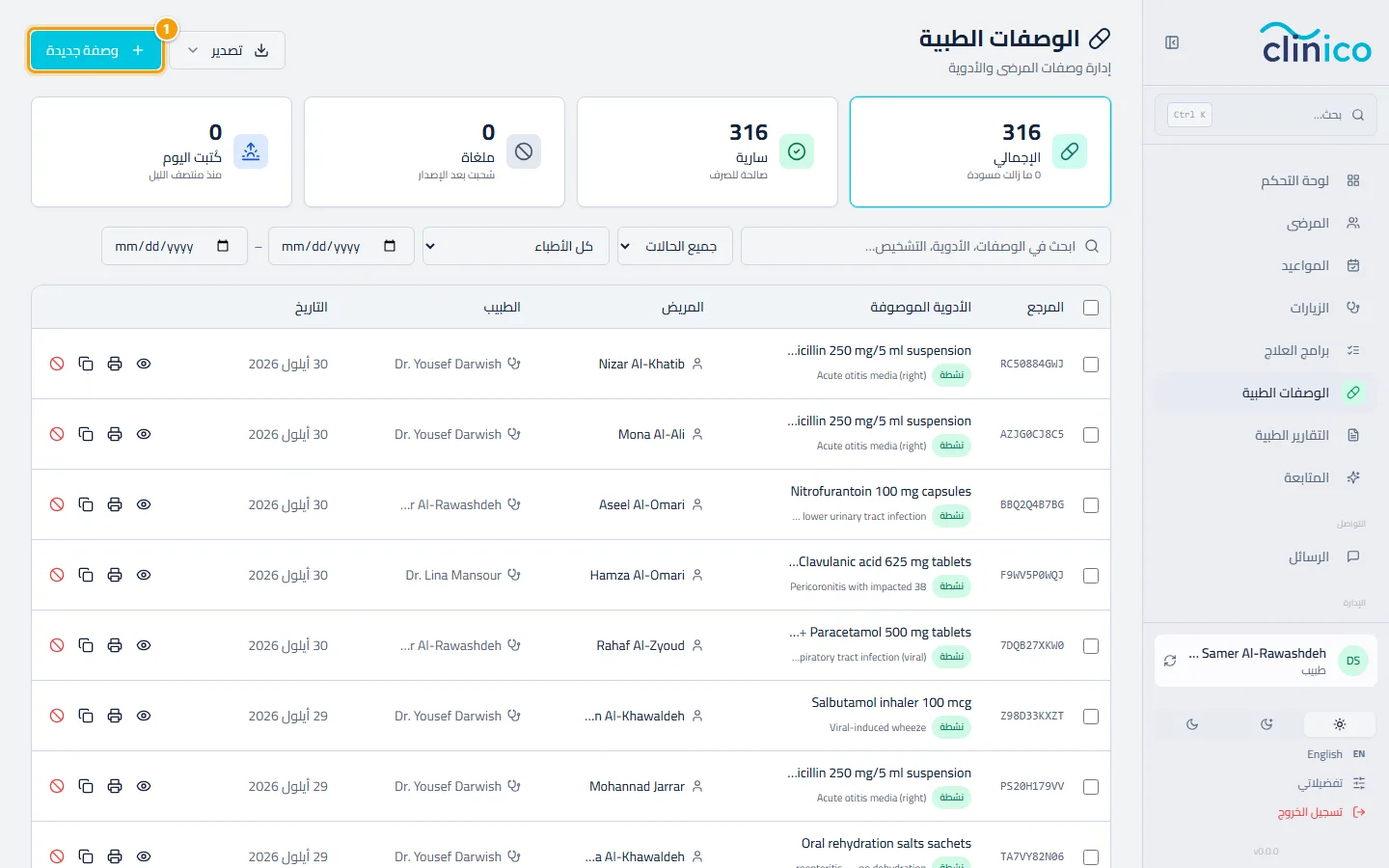1389x868 pixels.
Task: Switch to dark theme moon icon
Action: coord(1192,724)
